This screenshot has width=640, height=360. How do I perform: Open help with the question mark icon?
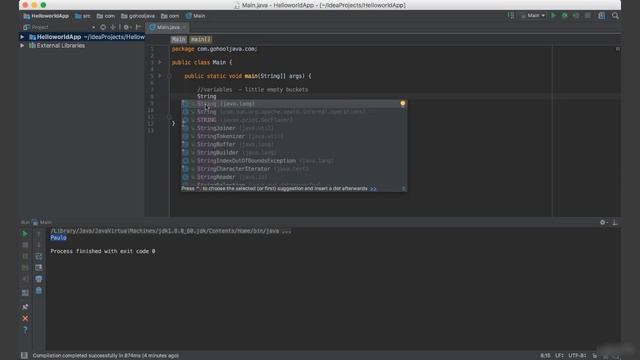25,329
